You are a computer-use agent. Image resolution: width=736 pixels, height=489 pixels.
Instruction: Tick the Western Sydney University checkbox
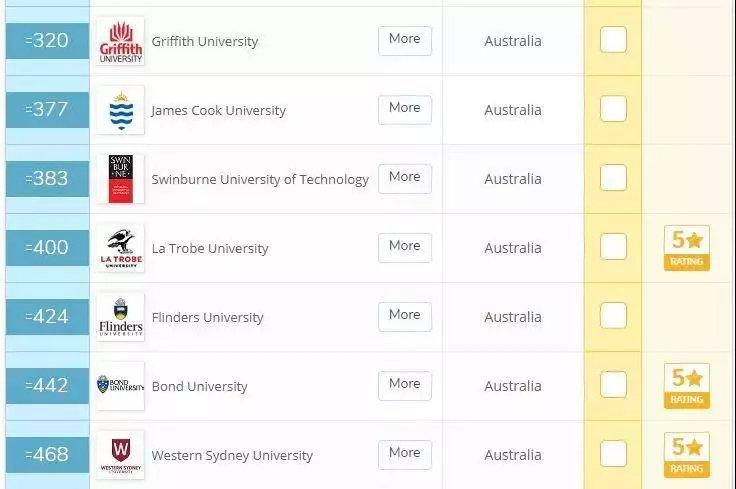(613, 453)
